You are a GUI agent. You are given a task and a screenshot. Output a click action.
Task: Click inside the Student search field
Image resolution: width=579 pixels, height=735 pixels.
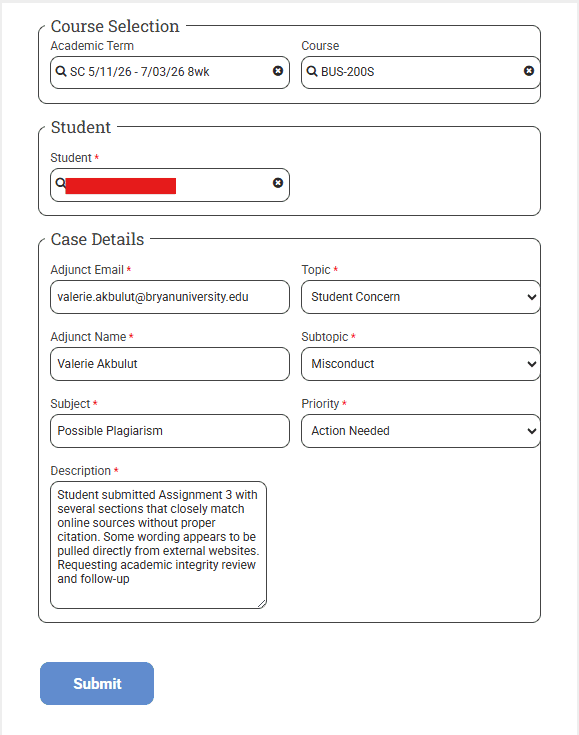(170, 185)
